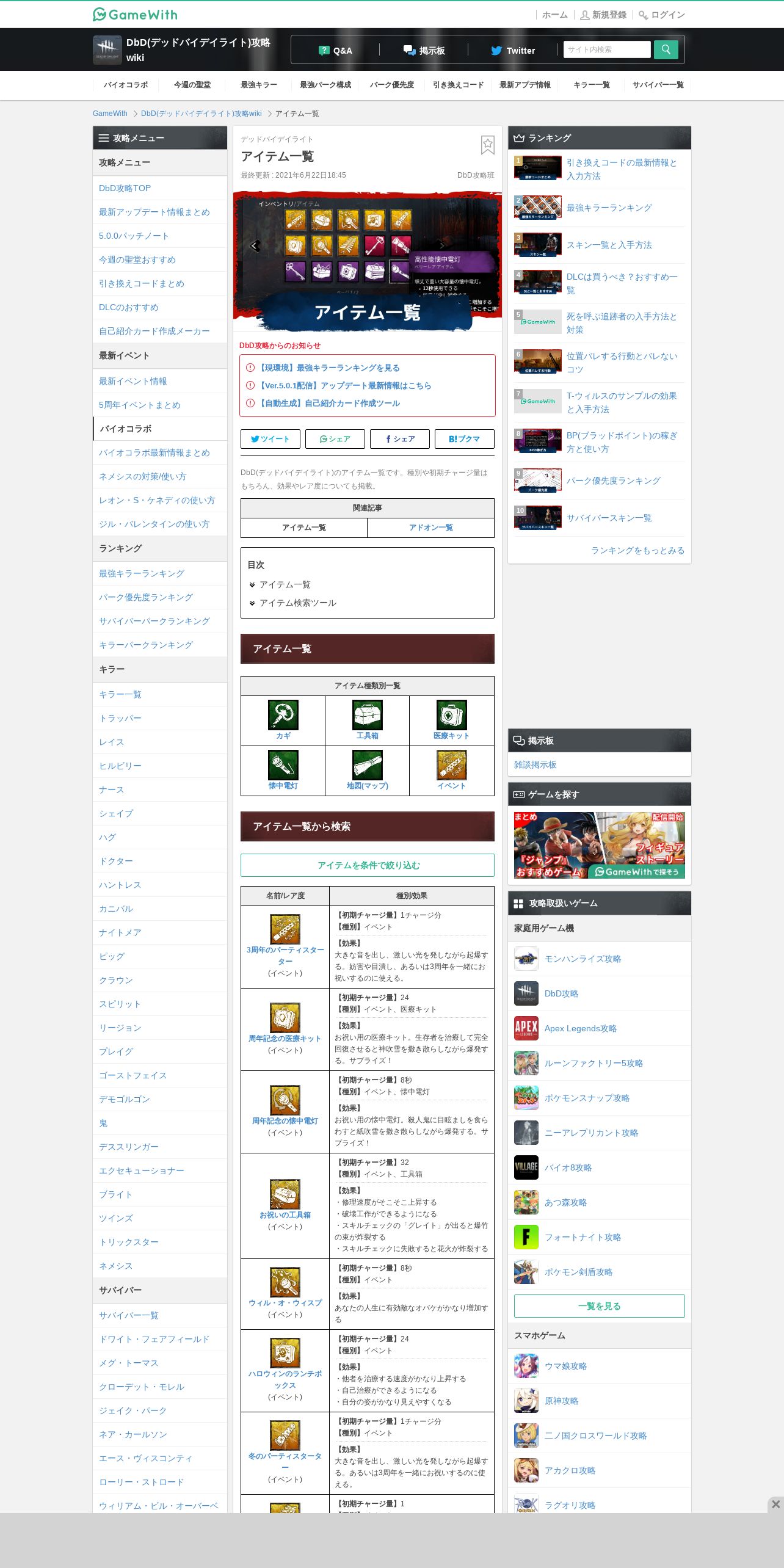Click the お祝いの工具箱 item icon
This screenshot has height=1568, width=784.
285,1194
